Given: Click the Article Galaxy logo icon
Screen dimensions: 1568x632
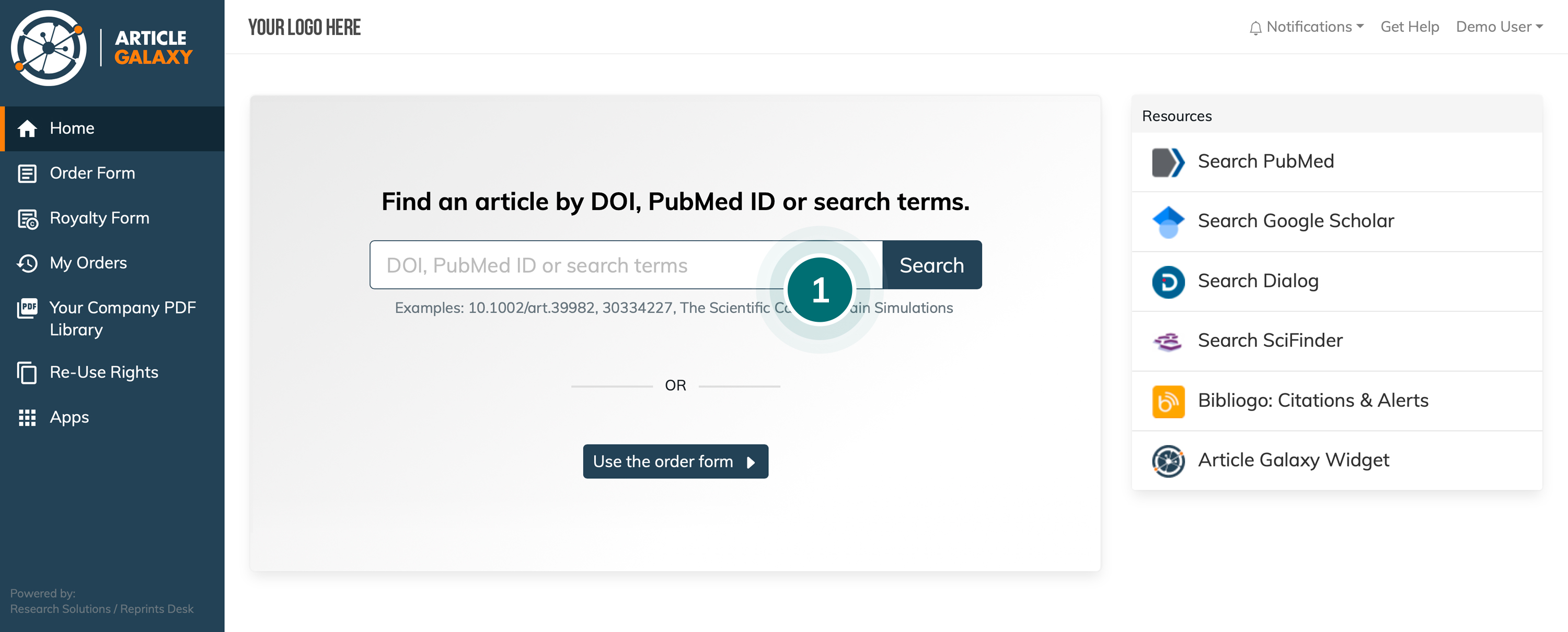Looking at the screenshot, I should click(x=49, y=48).
